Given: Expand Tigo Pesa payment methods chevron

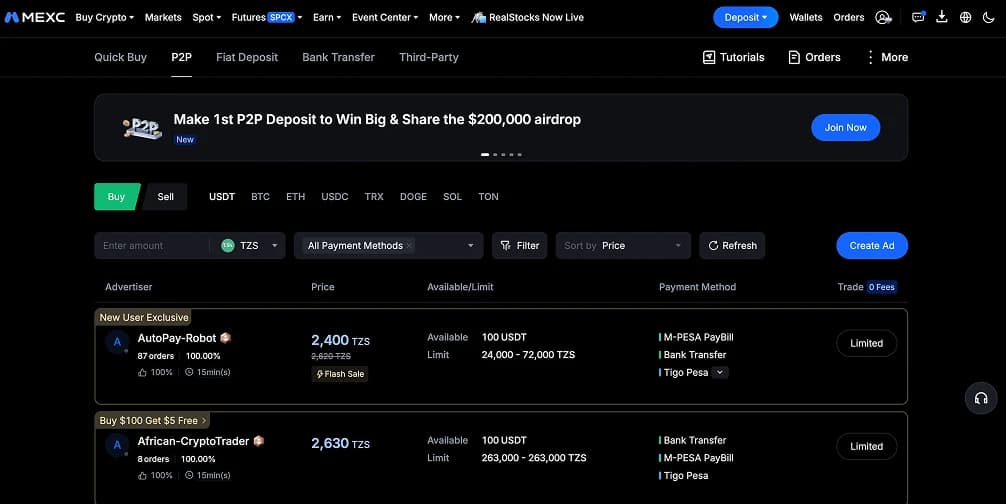Looking at the screenshot, I should 720,373.
